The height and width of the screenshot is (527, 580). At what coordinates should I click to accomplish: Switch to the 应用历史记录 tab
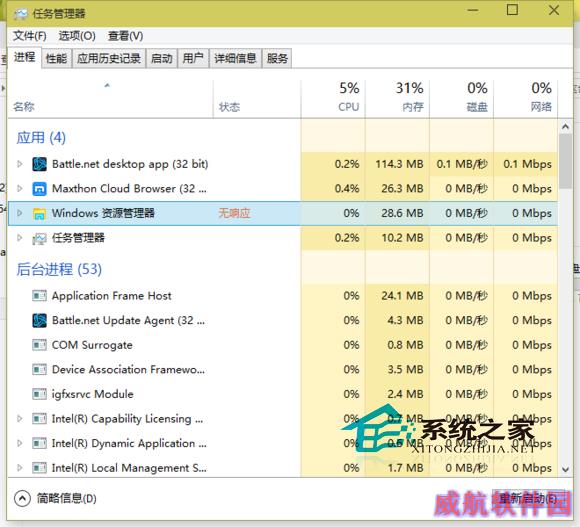[x=109, y=58]
